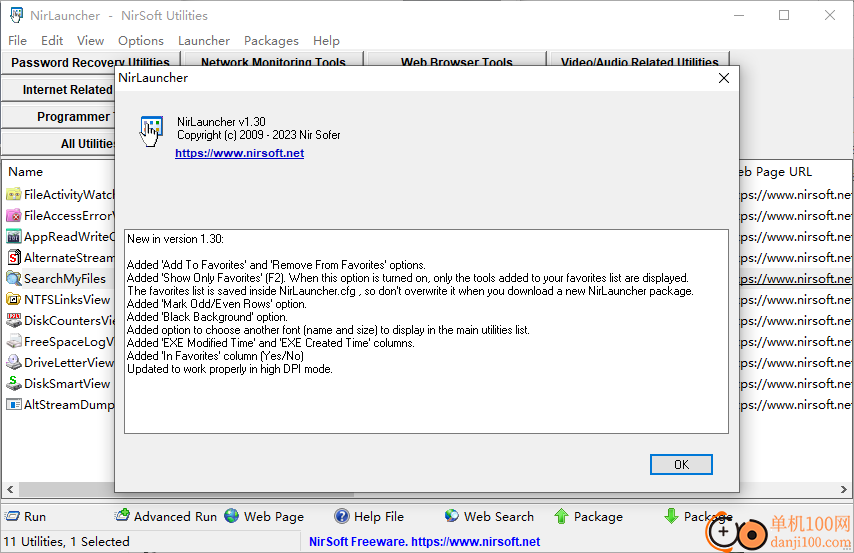Click the green down-arrow Package icon
This screenshot has height=553, width=854.
click(672, 516)
